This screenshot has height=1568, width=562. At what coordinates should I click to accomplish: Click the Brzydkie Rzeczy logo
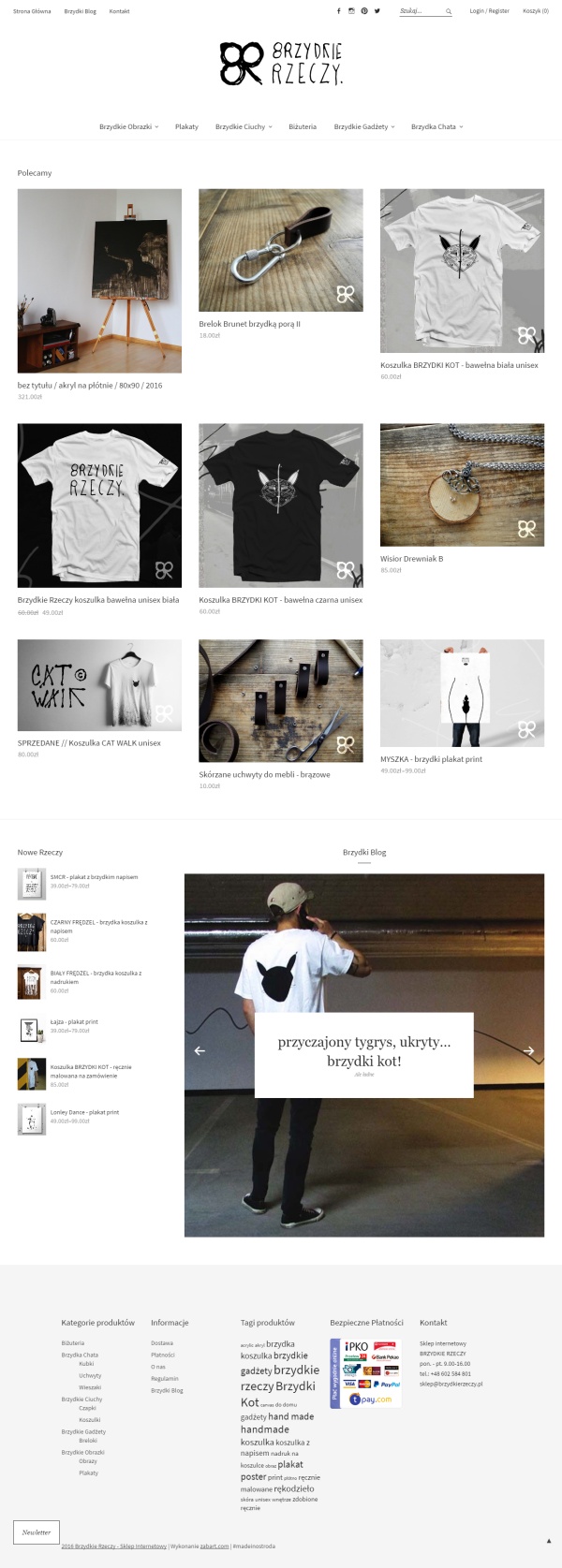tap(281, 64)
